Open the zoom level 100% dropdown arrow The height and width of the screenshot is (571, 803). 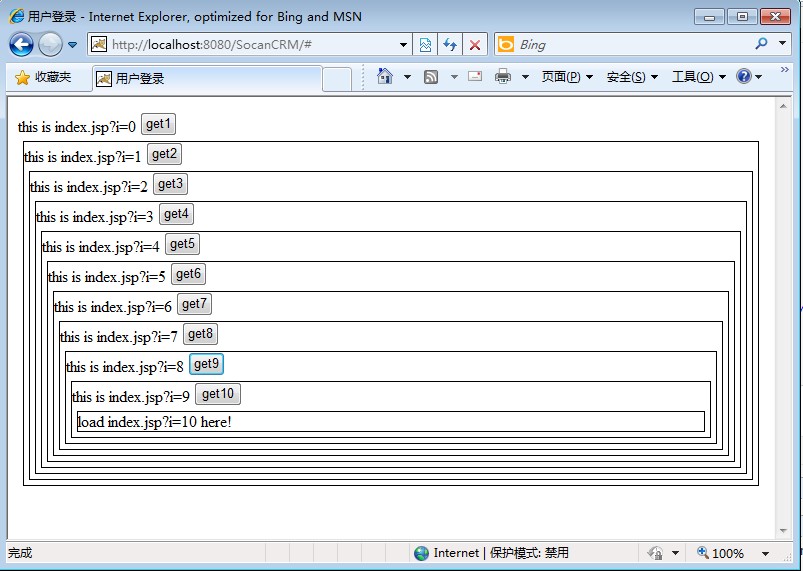pos(766,553)
